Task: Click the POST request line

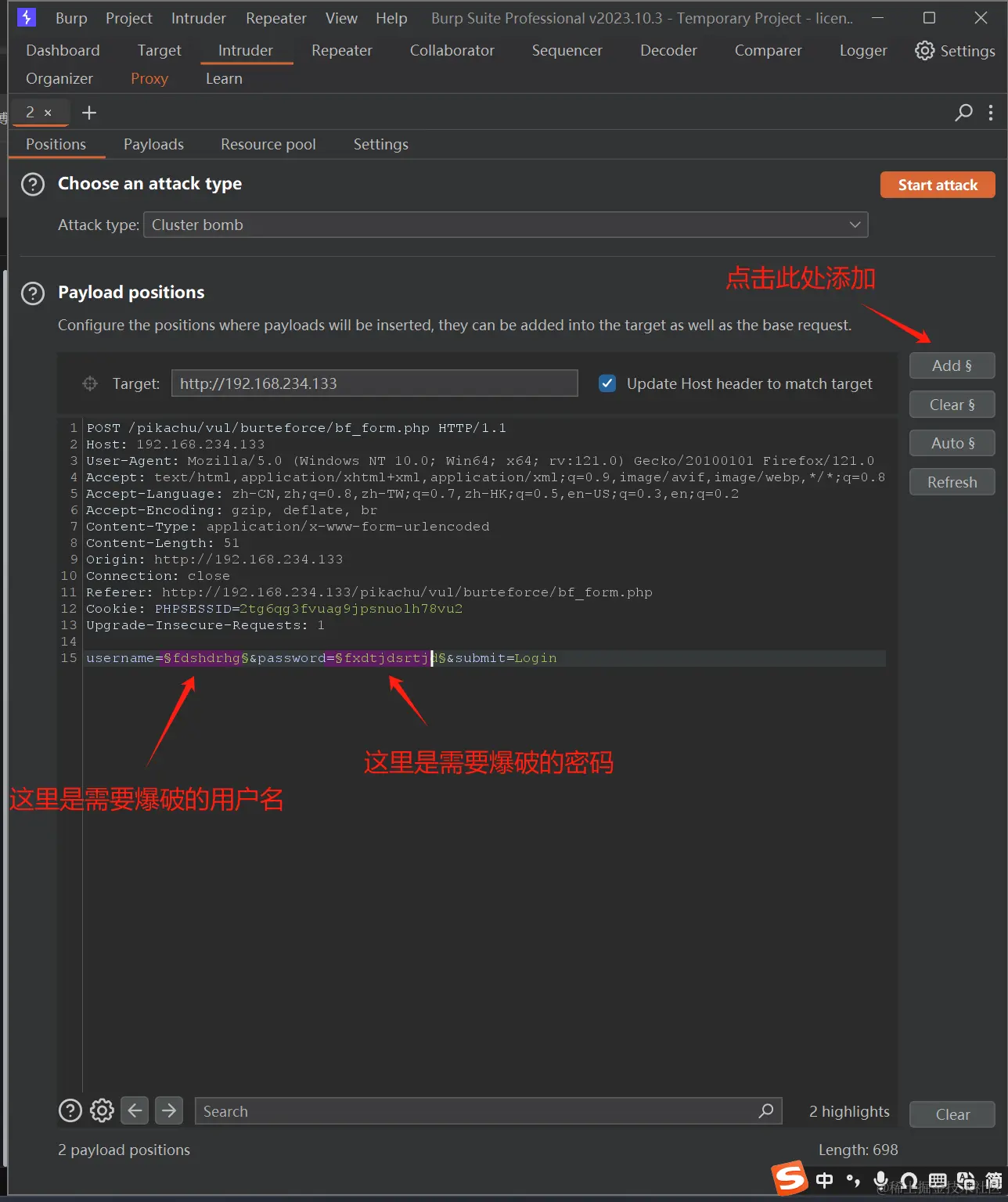Action: [296, 428]
